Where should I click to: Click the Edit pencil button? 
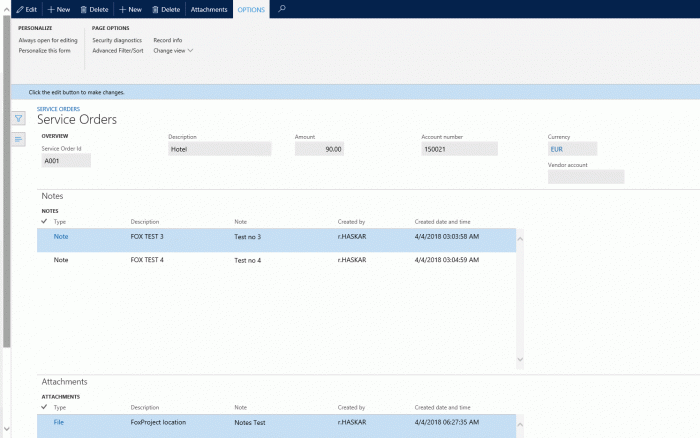27,9
